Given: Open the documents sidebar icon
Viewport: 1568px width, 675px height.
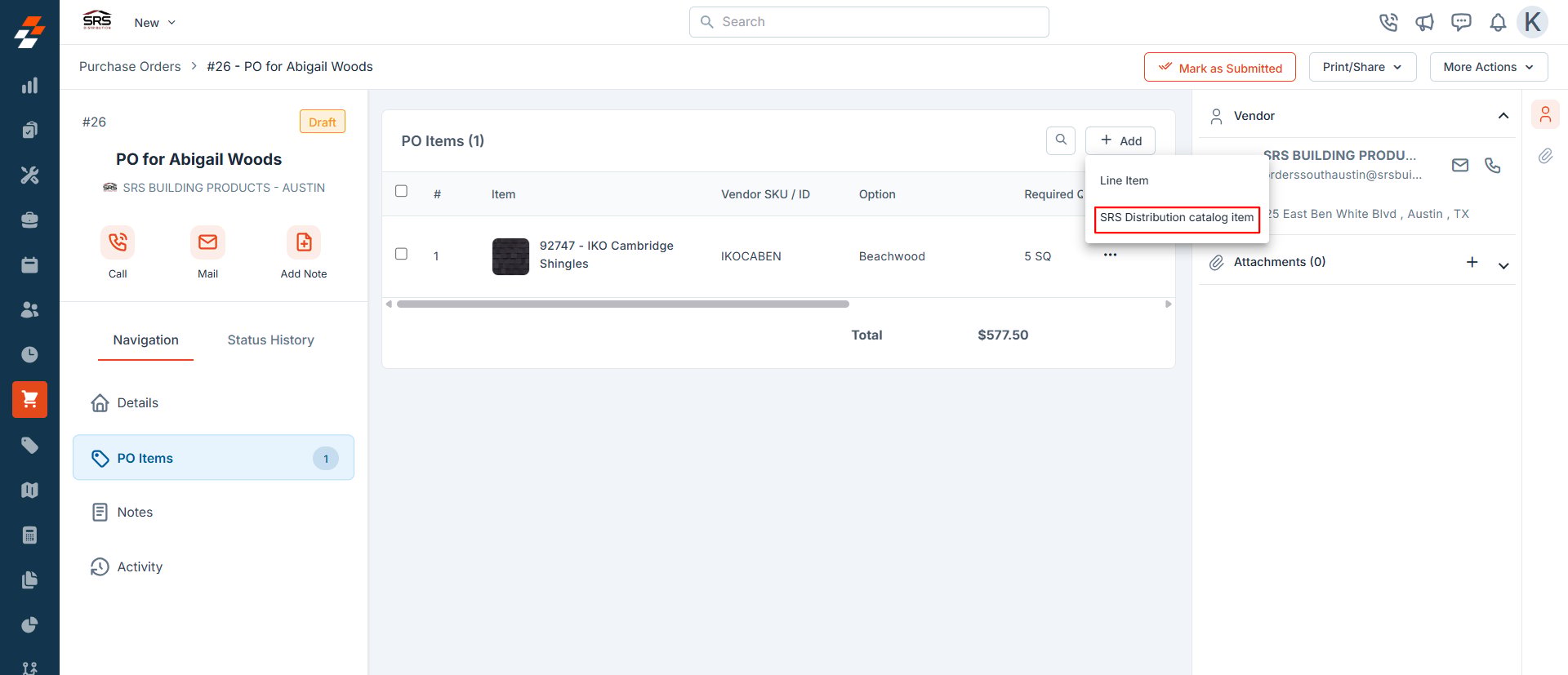Looking at the screenshot, I should (29, 580).
